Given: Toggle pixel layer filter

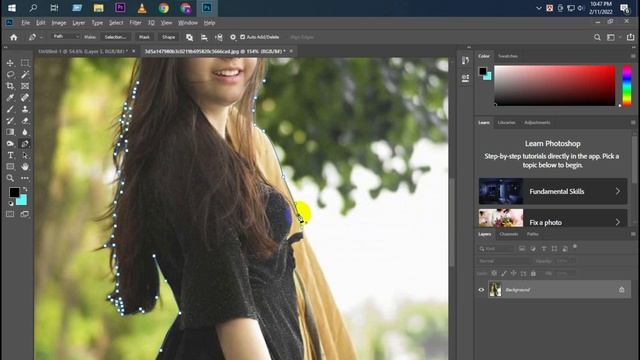Looking at the screenshot, I should click(522, 249).
